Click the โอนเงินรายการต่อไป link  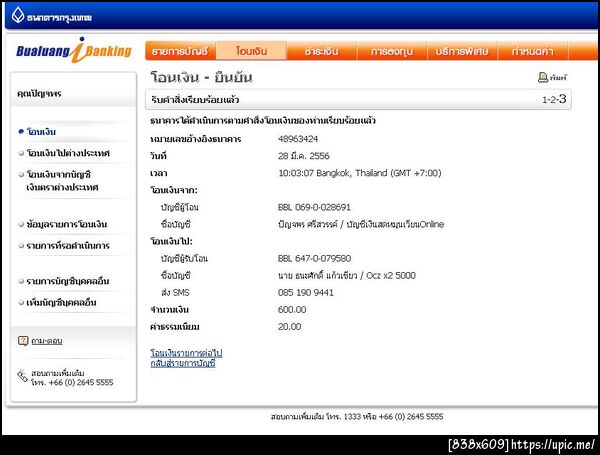(186, 353)
